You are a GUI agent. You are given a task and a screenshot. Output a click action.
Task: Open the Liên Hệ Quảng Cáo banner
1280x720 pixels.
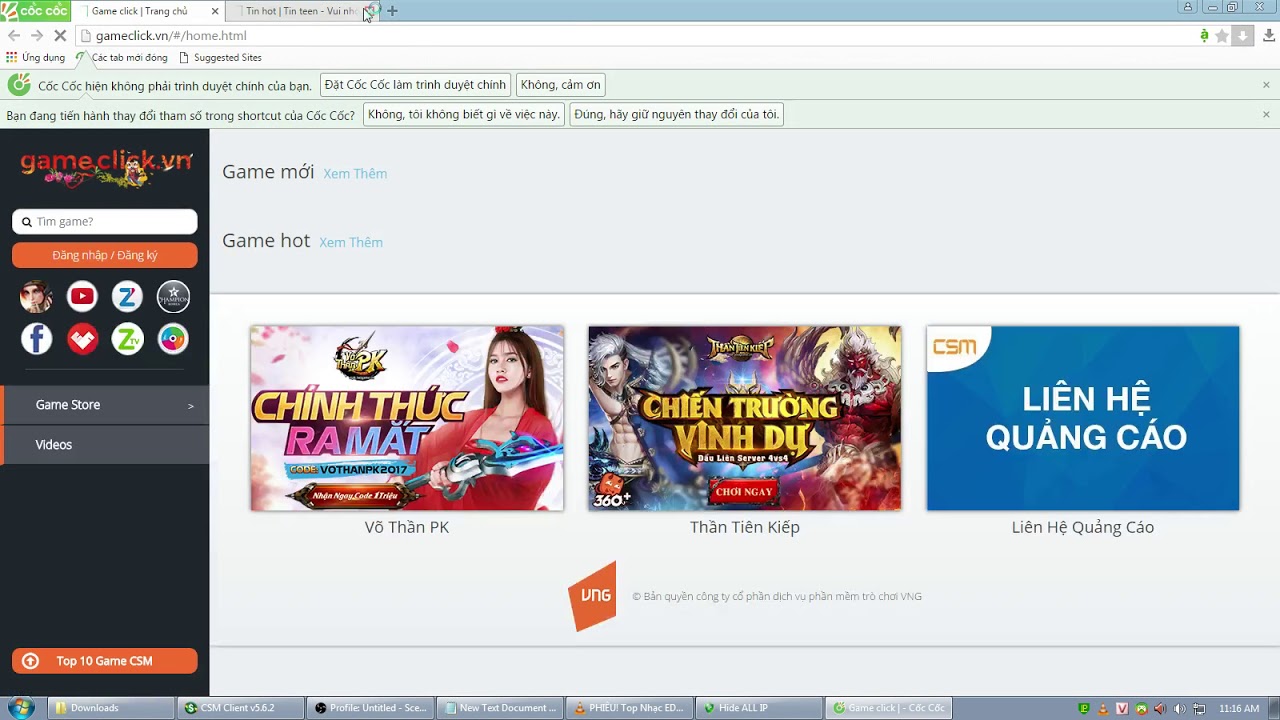pos(1083,418)
